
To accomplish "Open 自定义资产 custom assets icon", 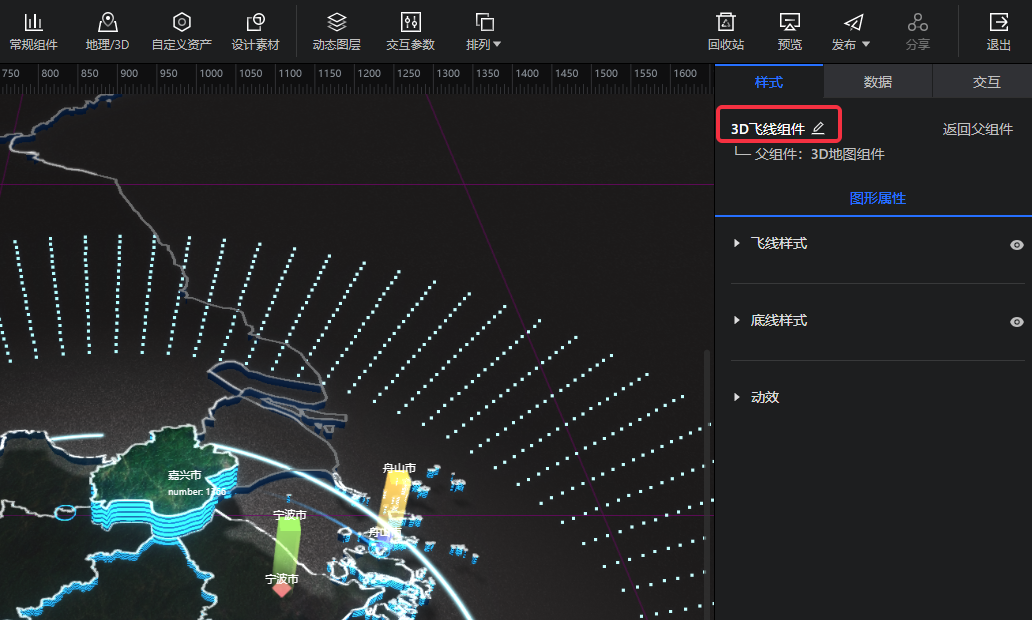I will tap(181, 22).
